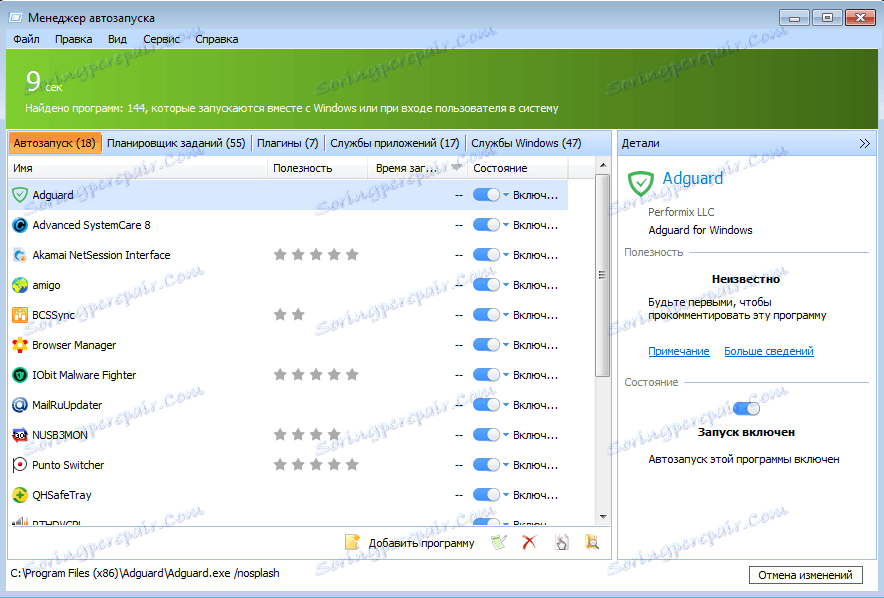Sort by Состояние column header
The width and height of the screenshot is (884, 598).
click(x=518, y=168)
